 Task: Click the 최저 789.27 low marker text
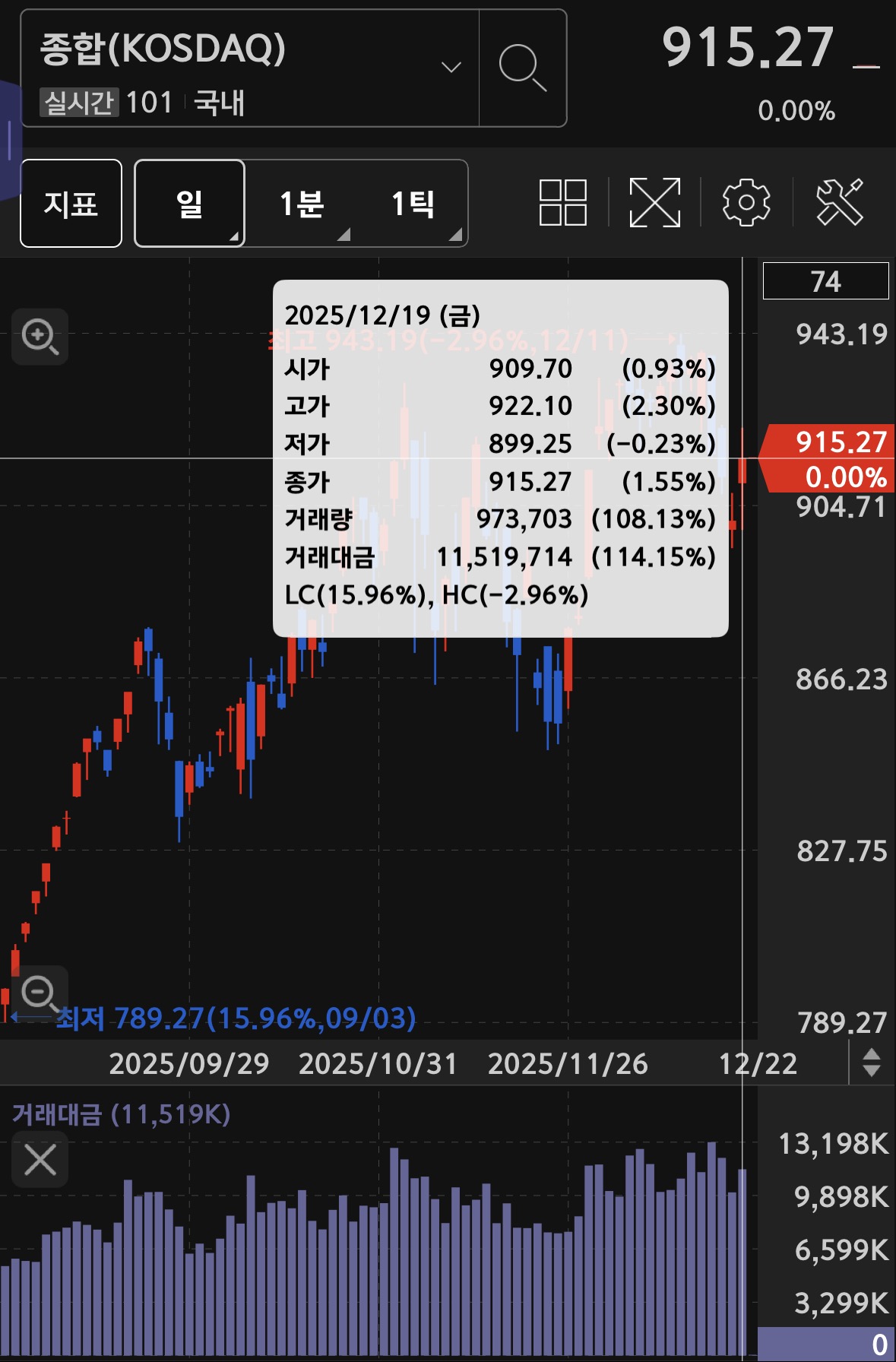click(x=236, y=1018)
